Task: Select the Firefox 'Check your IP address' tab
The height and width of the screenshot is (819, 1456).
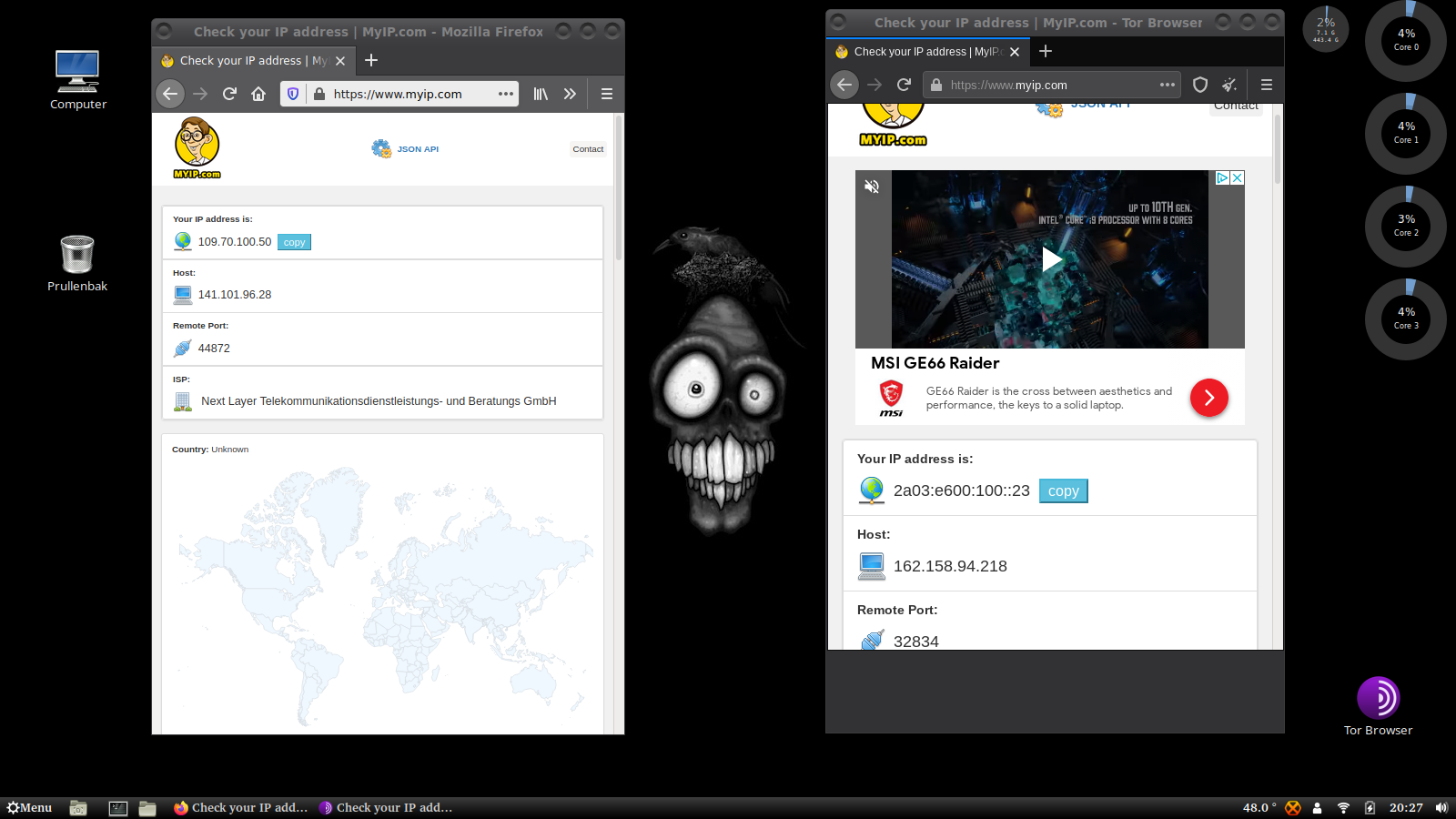Action: [x=252, y=61]
